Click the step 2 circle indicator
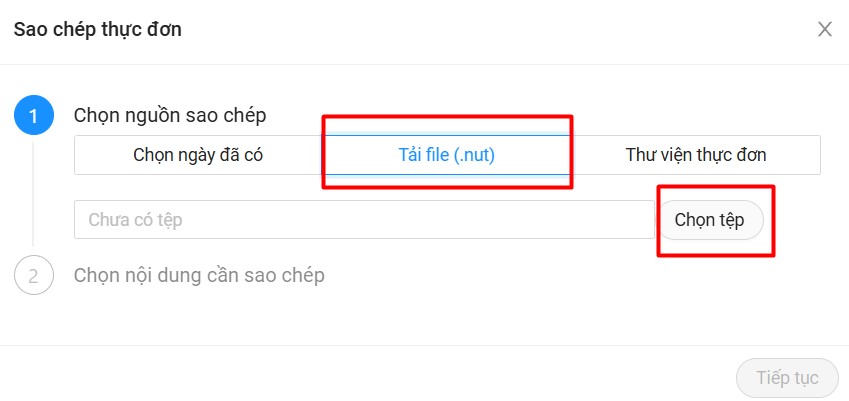Screen dimensions: 849x401 pyautogui.click(x=33, y=275)
